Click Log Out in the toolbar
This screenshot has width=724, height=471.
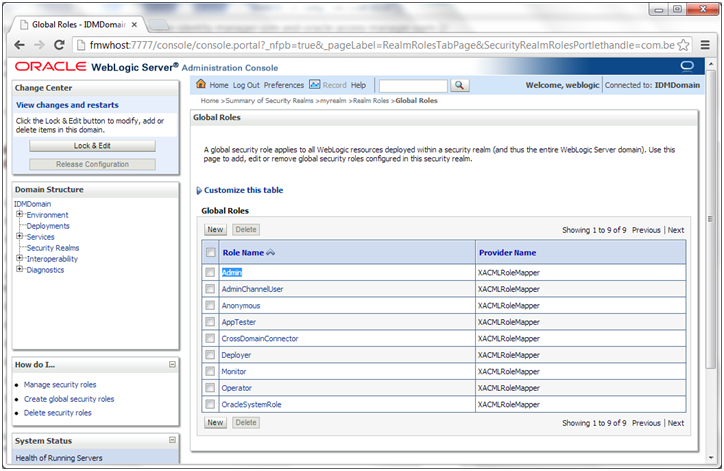[x=246, y=85]
